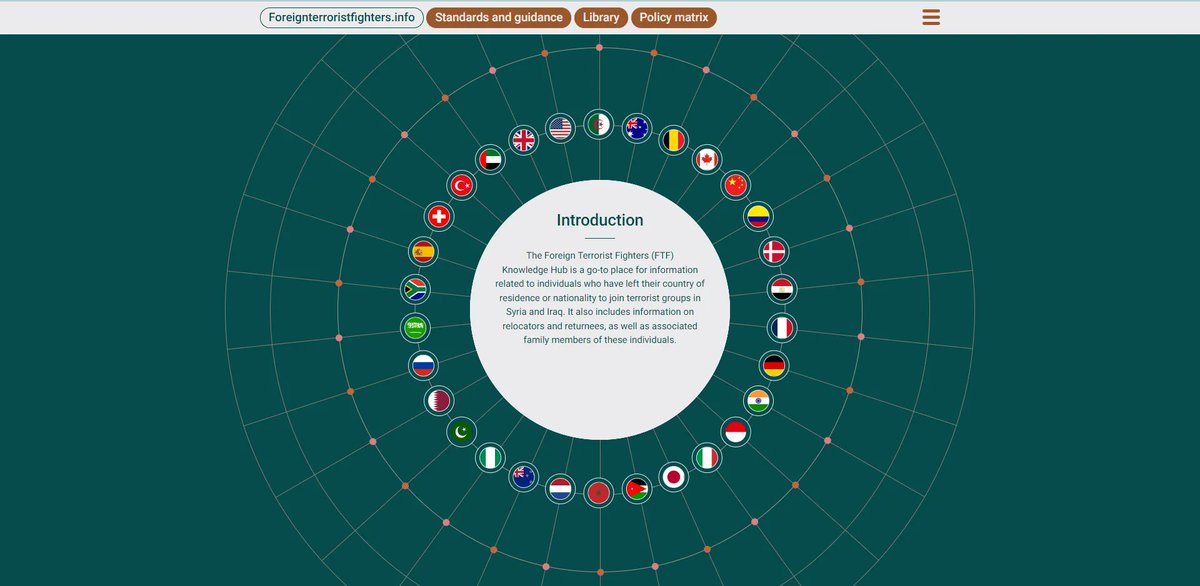Click the Saudi Arabia flag icon
The width and height of the screenshot is (1200, 586).
click(415, 327)
